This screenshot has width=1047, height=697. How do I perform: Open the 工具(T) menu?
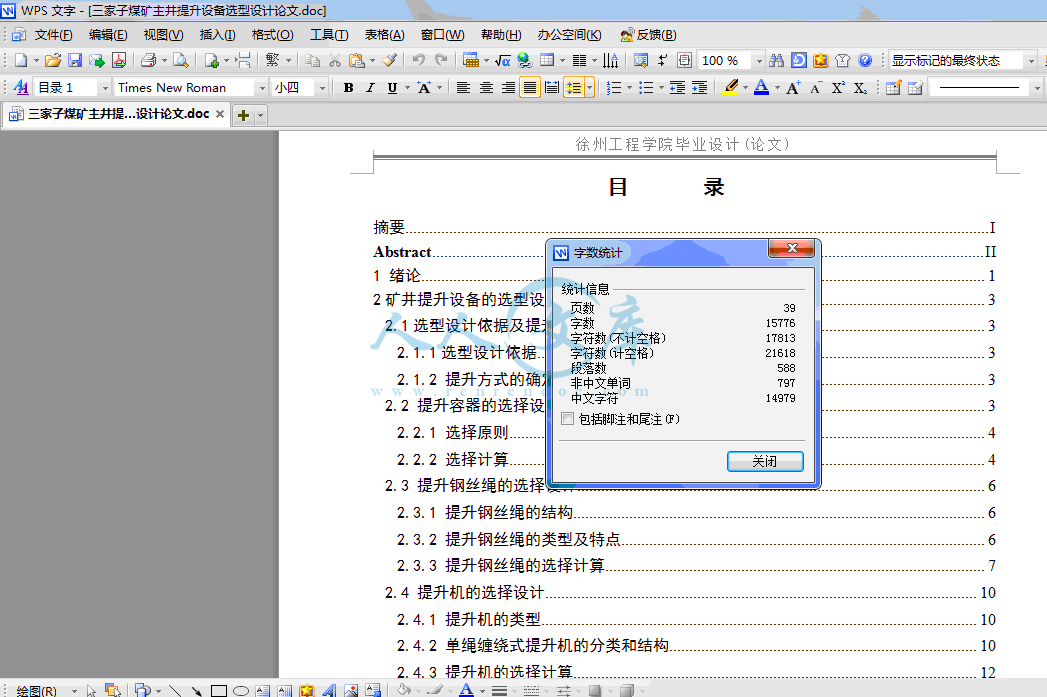coord(329,35)
